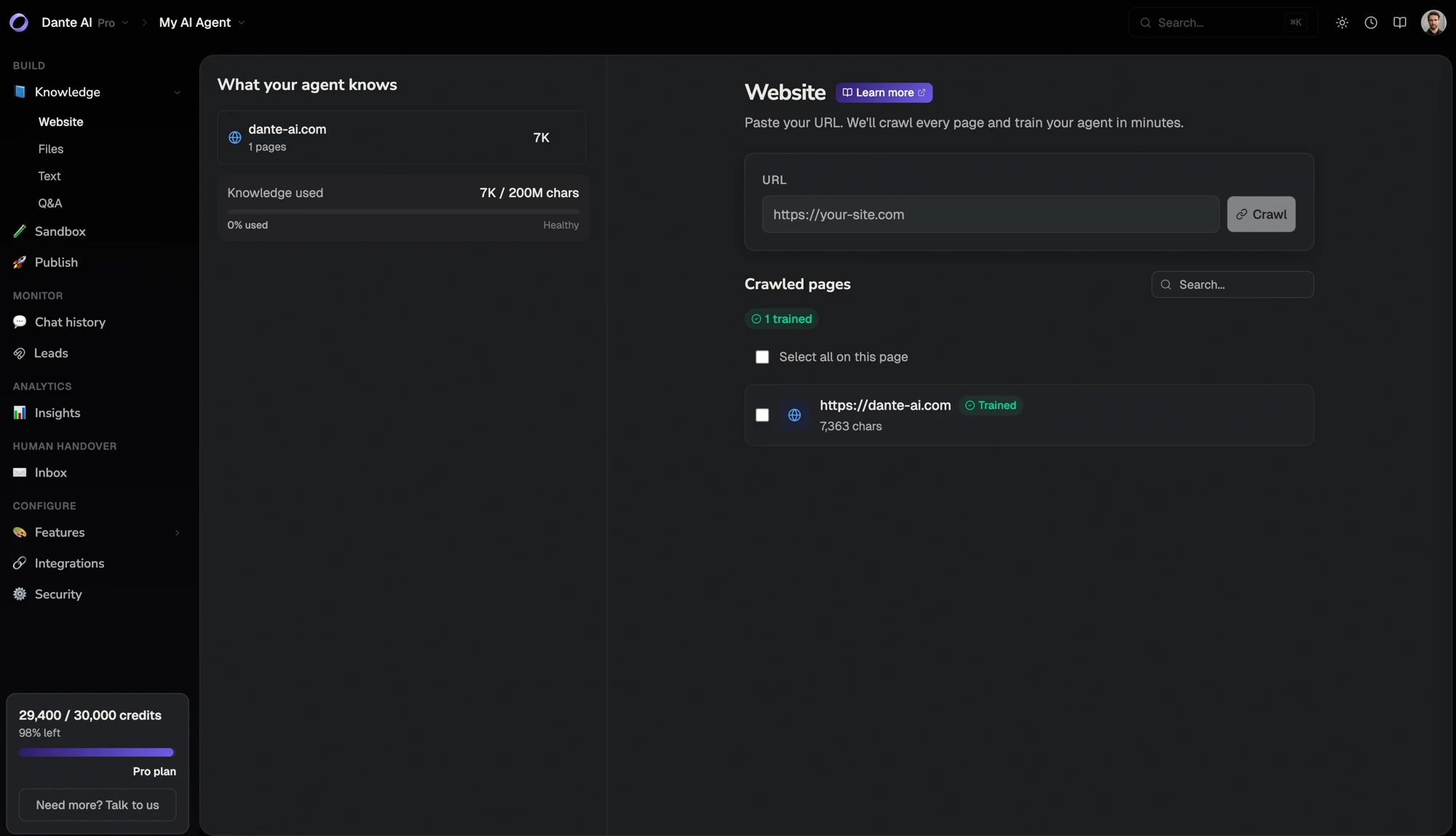Screen dimensions: 1456x836
Task: Click the 7,363 chars text
Action: click(850, 426)
